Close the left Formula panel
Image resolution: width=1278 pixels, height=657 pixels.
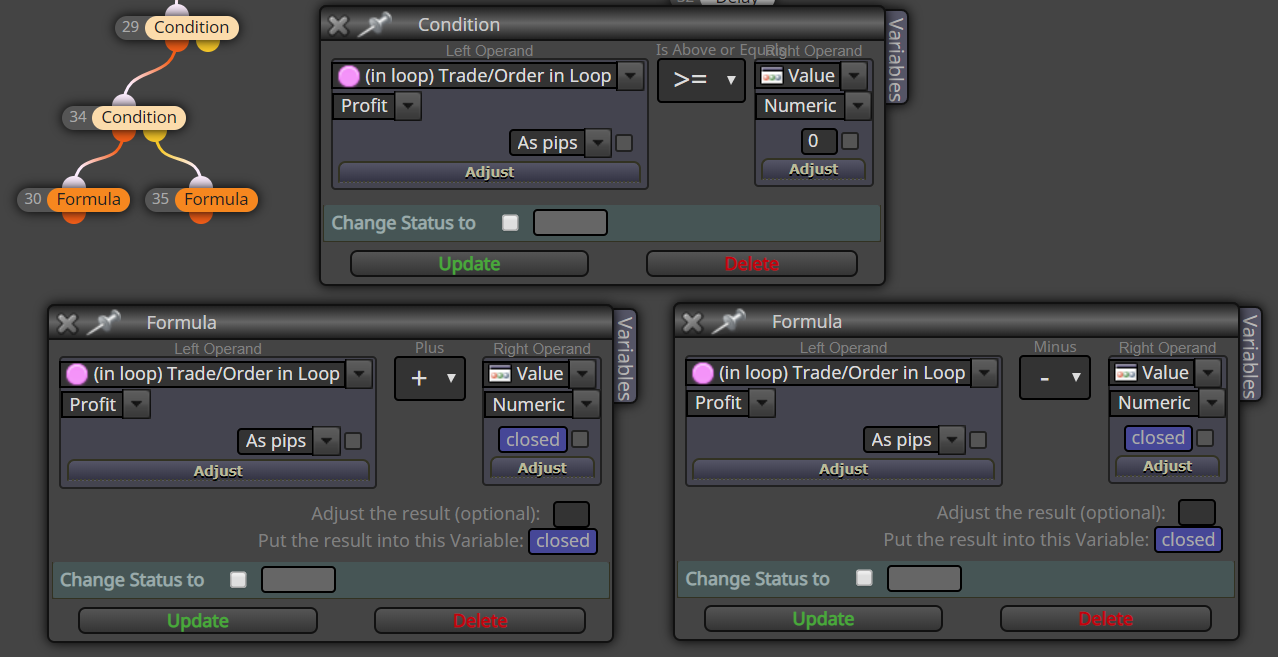click(x=67, y=323)
